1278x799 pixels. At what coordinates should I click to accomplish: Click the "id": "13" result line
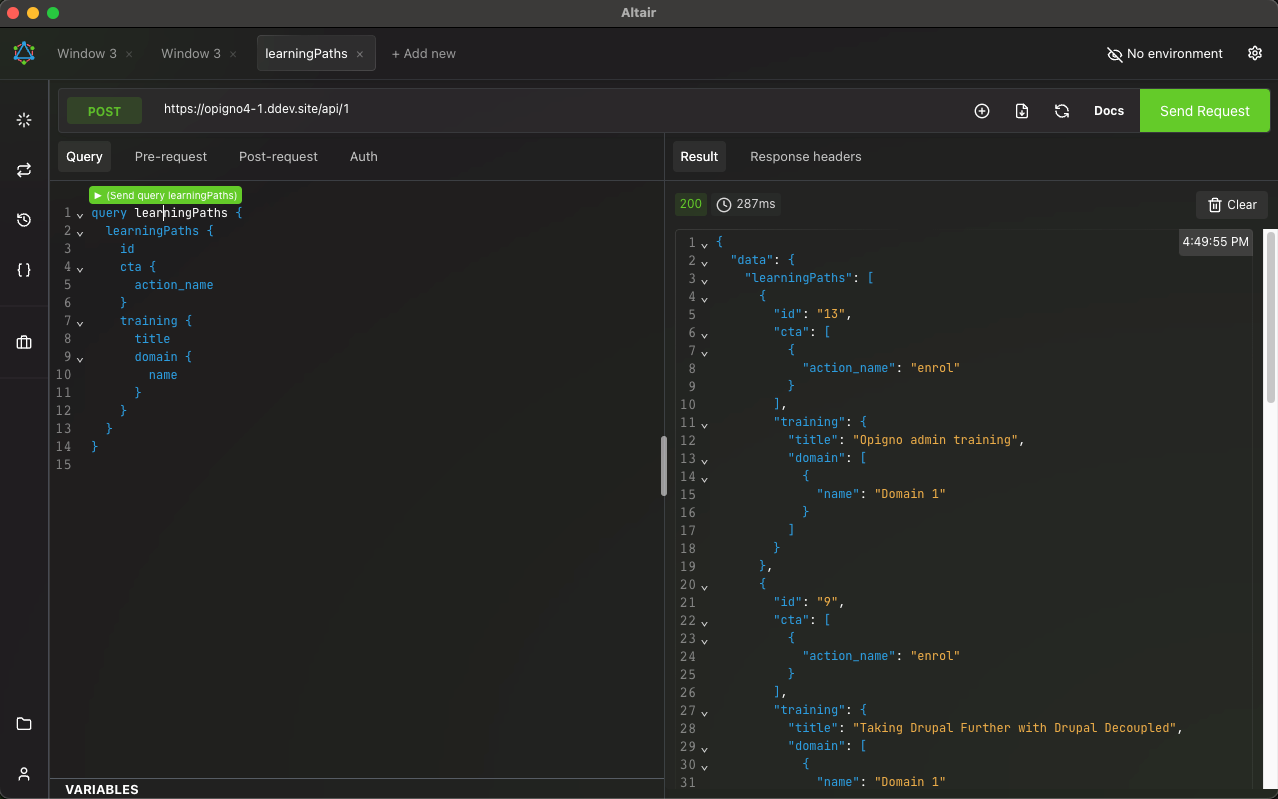point(812,314)
